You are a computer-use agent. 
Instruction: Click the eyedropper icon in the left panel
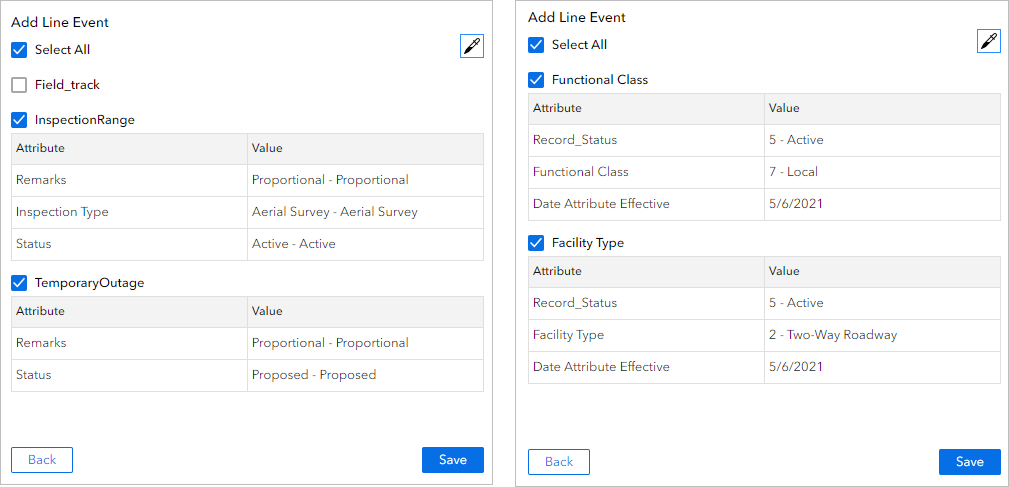coord(471,46)
